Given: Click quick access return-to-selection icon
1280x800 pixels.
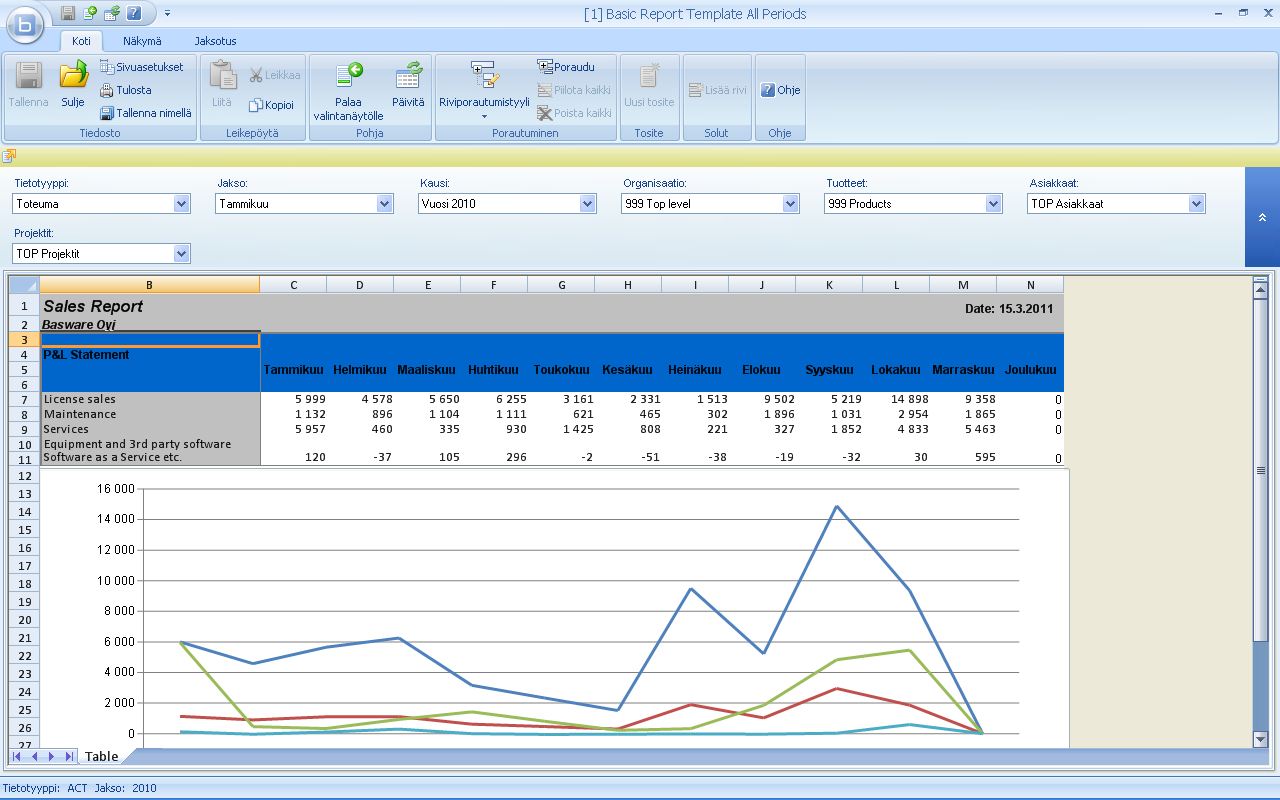Looking at the screenshot, I should (x=90, y=13).
